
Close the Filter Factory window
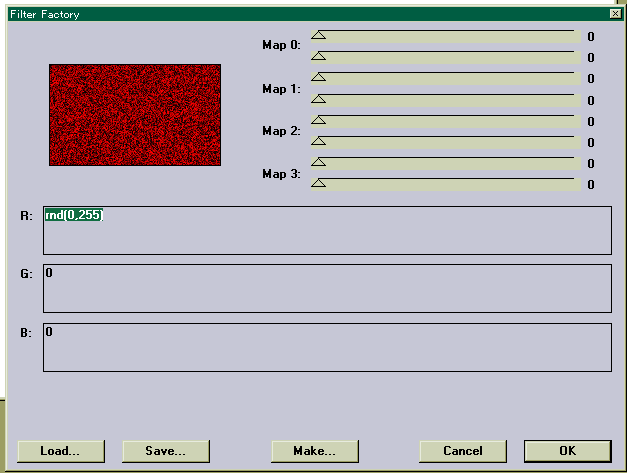pos(614,14)
